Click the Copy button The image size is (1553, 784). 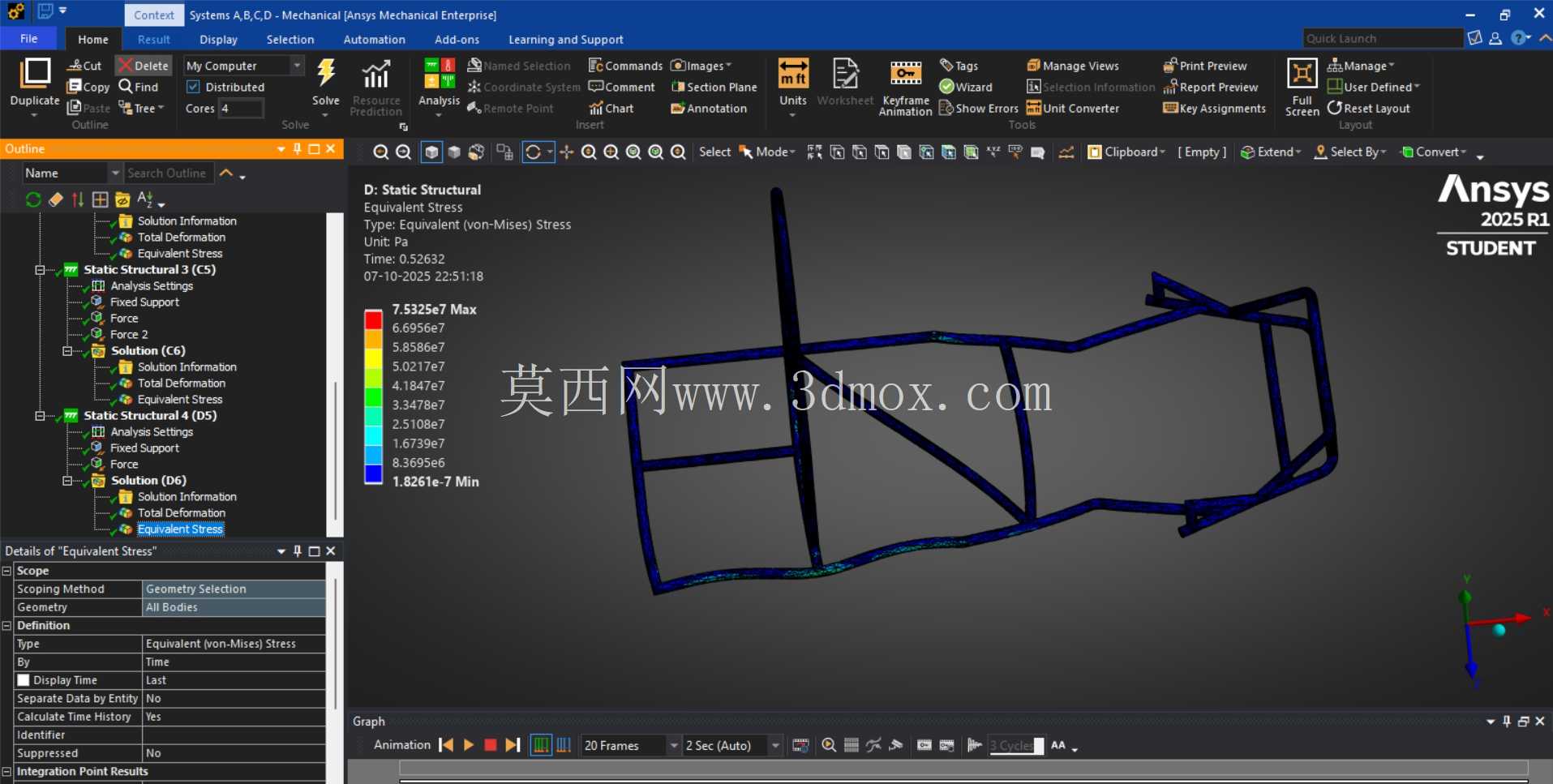(x=88, y=87)
